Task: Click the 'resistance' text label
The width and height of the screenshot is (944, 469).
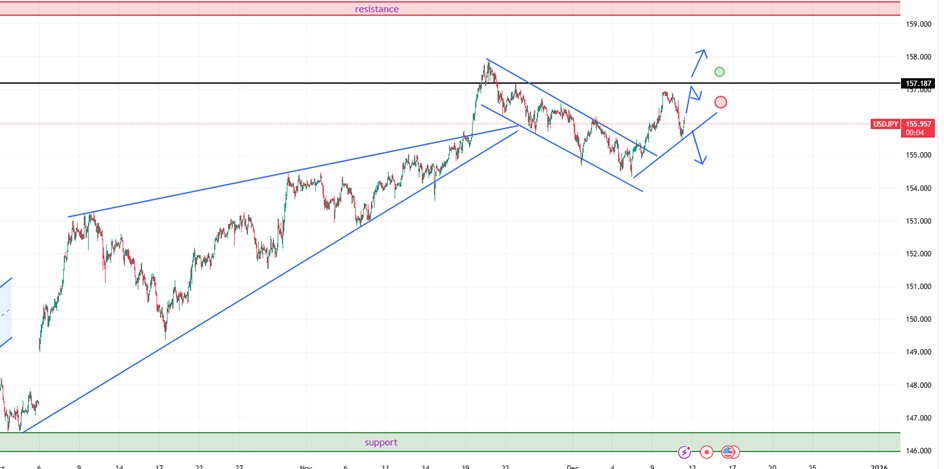Action: [x=377, y=9]
